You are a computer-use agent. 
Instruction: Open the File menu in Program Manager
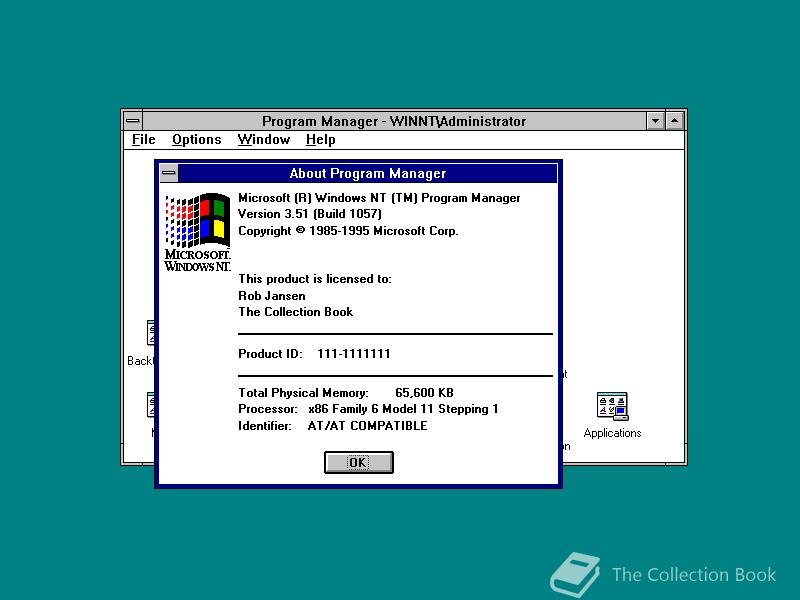[x=143, y=139]
